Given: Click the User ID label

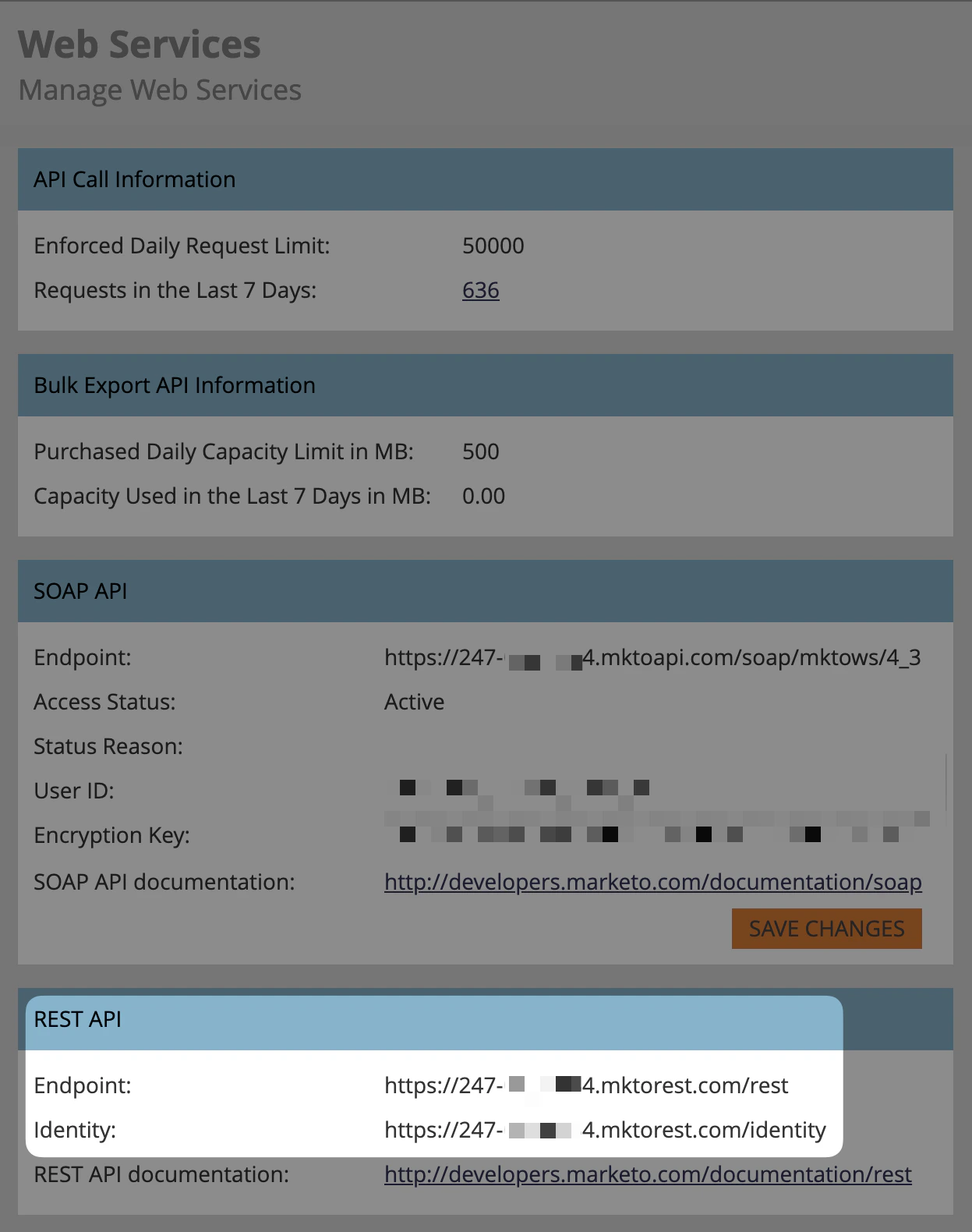Looking at the screenshot, I should coord(74,791).
